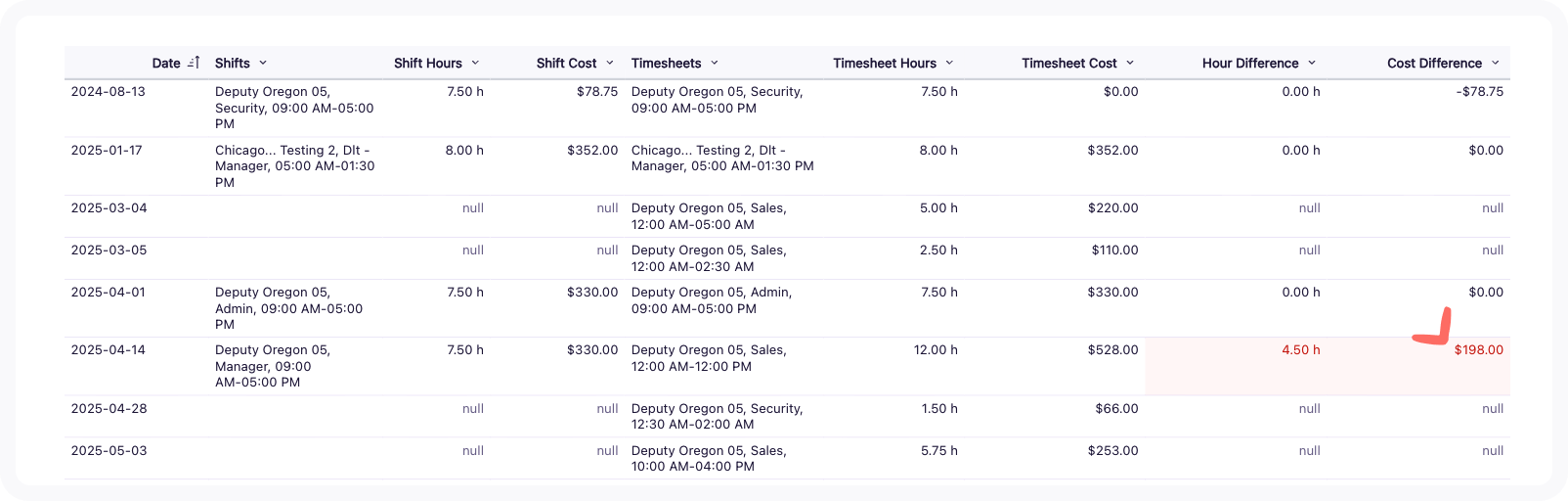1568x501 pixels.
Task: Click the 2025-05-03 date cell
Action: pos(109,451)
